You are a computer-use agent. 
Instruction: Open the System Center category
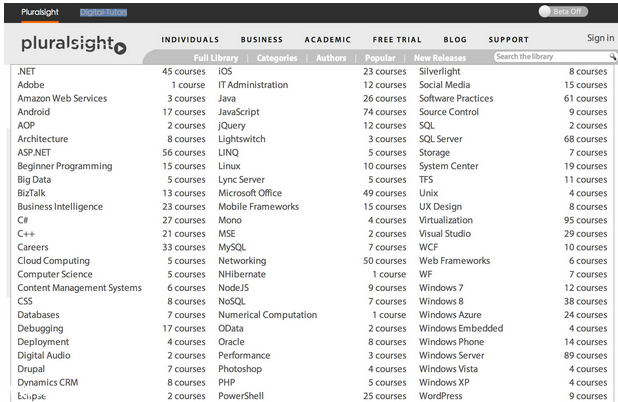[449, 166]
